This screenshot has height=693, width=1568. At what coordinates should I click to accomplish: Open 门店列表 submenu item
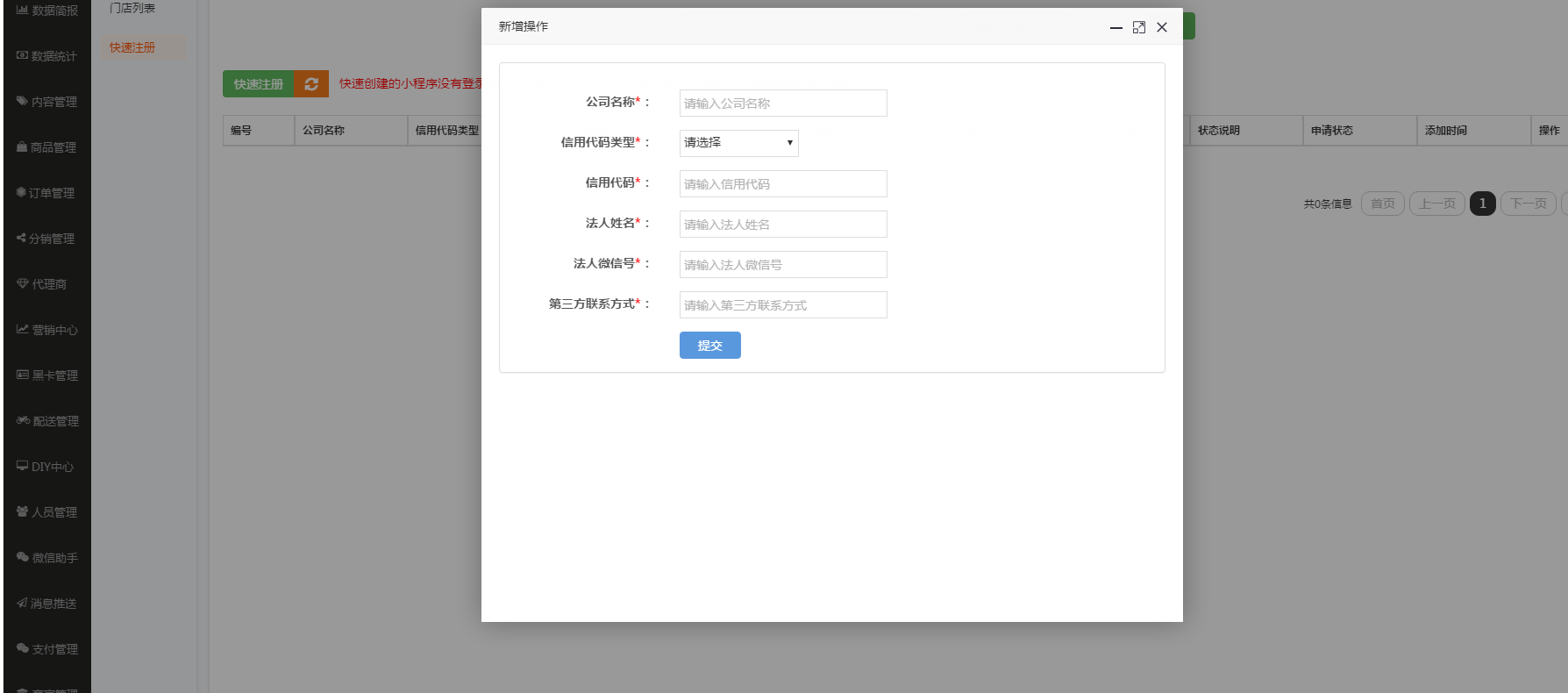click(x=132, y=8)
